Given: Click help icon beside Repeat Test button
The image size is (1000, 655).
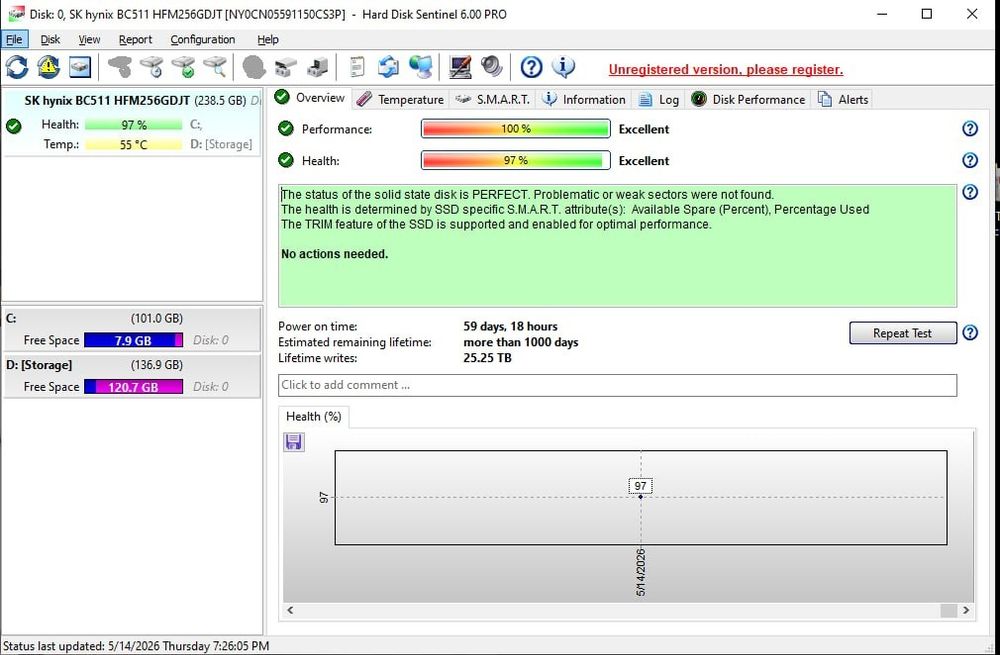Looking at the screenshot, I should (970, 333).
